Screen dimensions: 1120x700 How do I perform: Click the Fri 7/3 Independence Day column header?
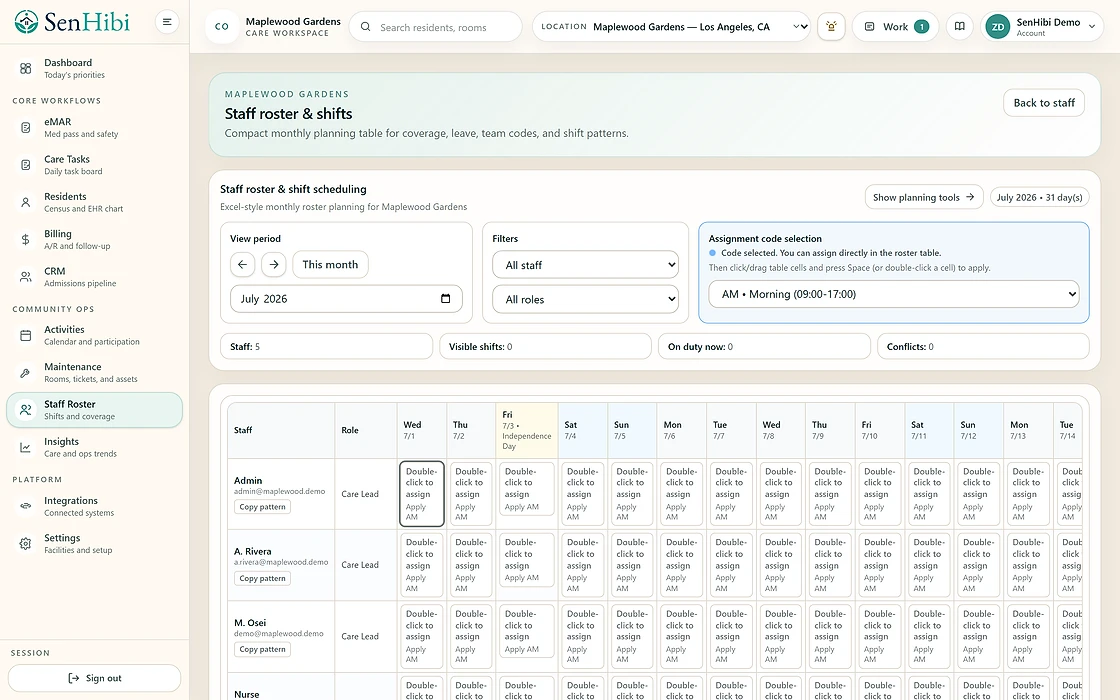[x=526, y=430]
